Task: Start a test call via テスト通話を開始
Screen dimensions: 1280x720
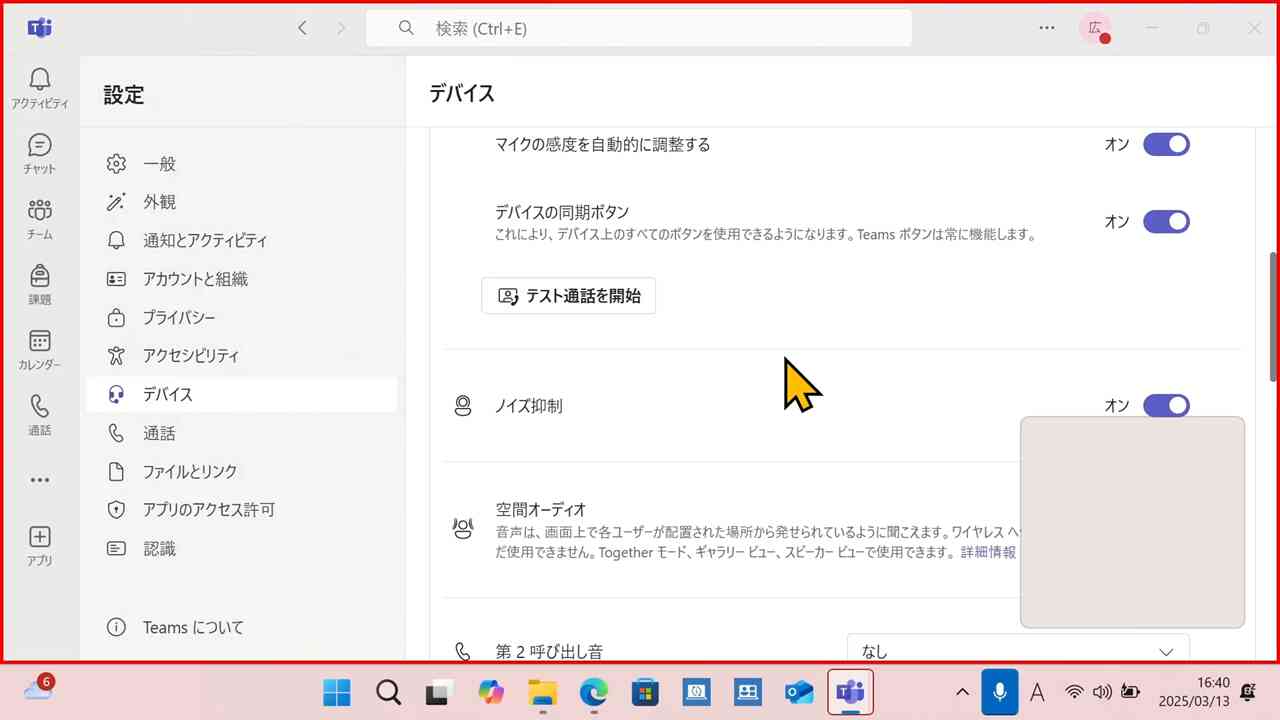Action: pyautogui.click(x=568, y=295)
